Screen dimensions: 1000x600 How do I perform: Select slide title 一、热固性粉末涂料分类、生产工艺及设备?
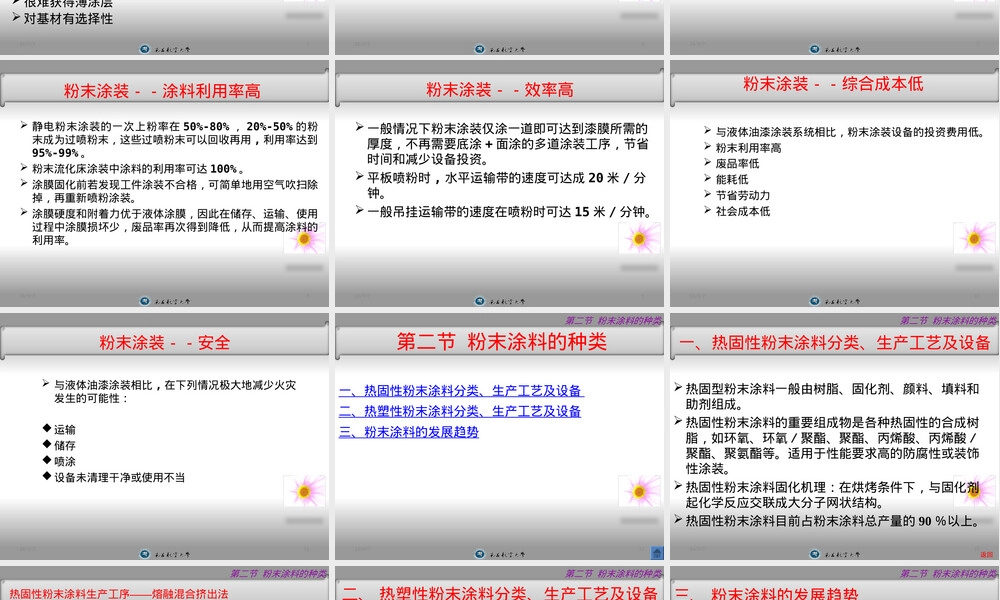point(834,342)
